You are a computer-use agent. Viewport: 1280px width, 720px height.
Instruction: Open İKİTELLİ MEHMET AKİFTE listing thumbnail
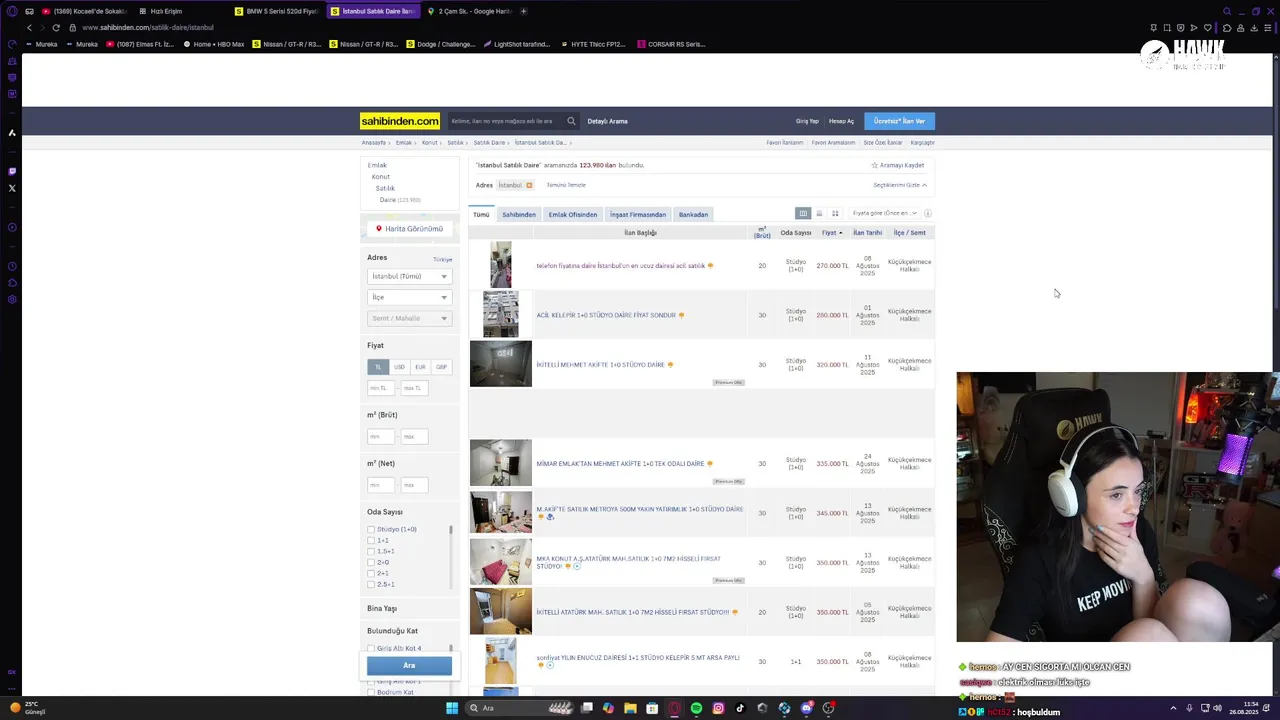[x=501, y=364]
